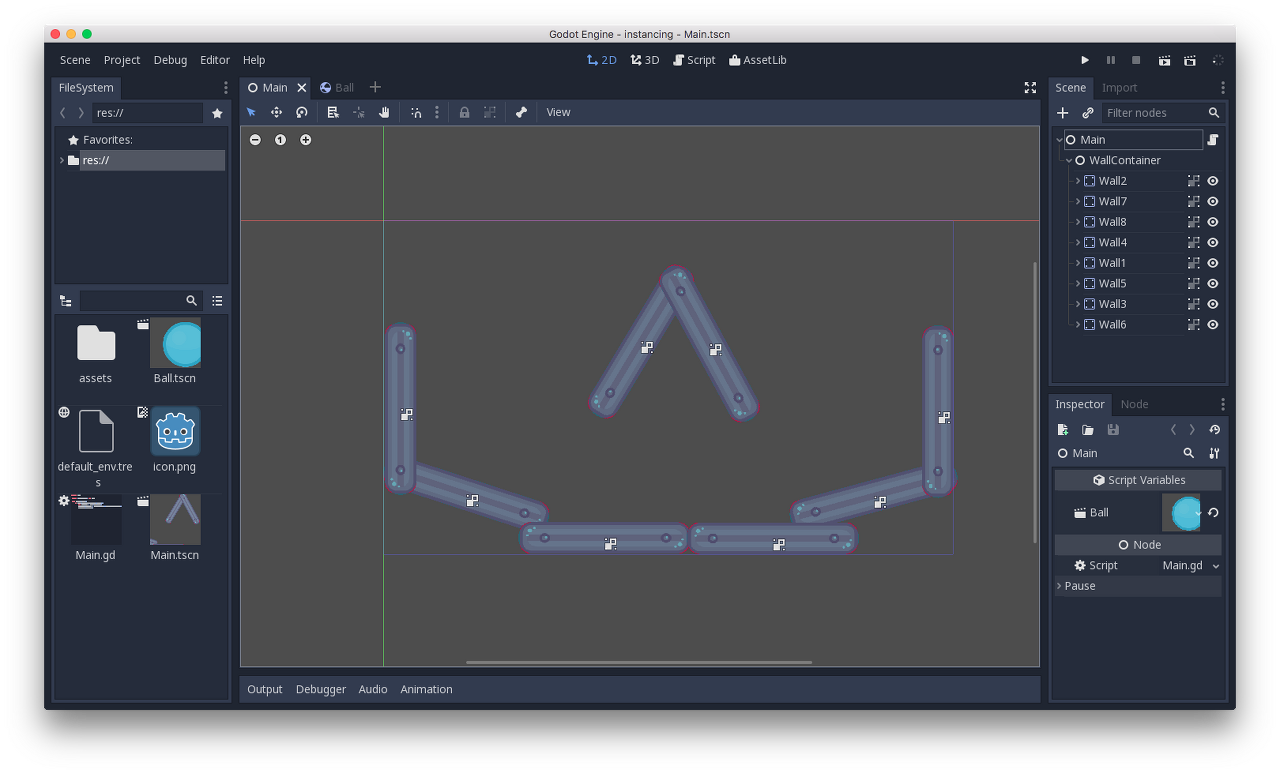Image resolution: width=1280 pixels, height=773 pixels.
Task: Zoom in with the canvas plus button
Action: click(x=306, y=140)
